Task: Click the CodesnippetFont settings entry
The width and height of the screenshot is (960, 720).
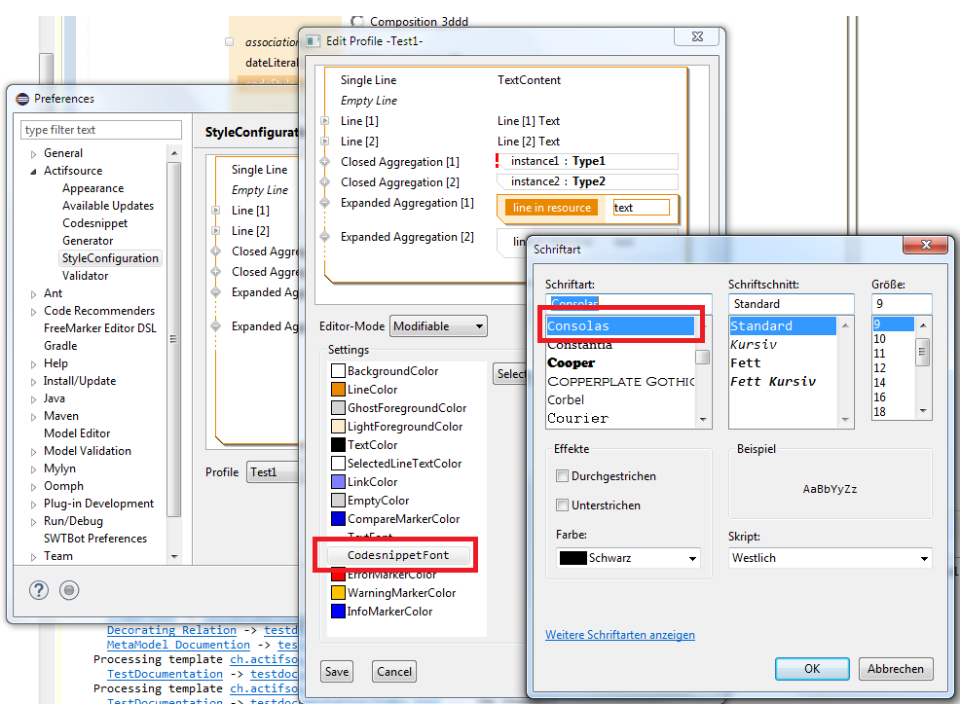Action: click(398, 555)
